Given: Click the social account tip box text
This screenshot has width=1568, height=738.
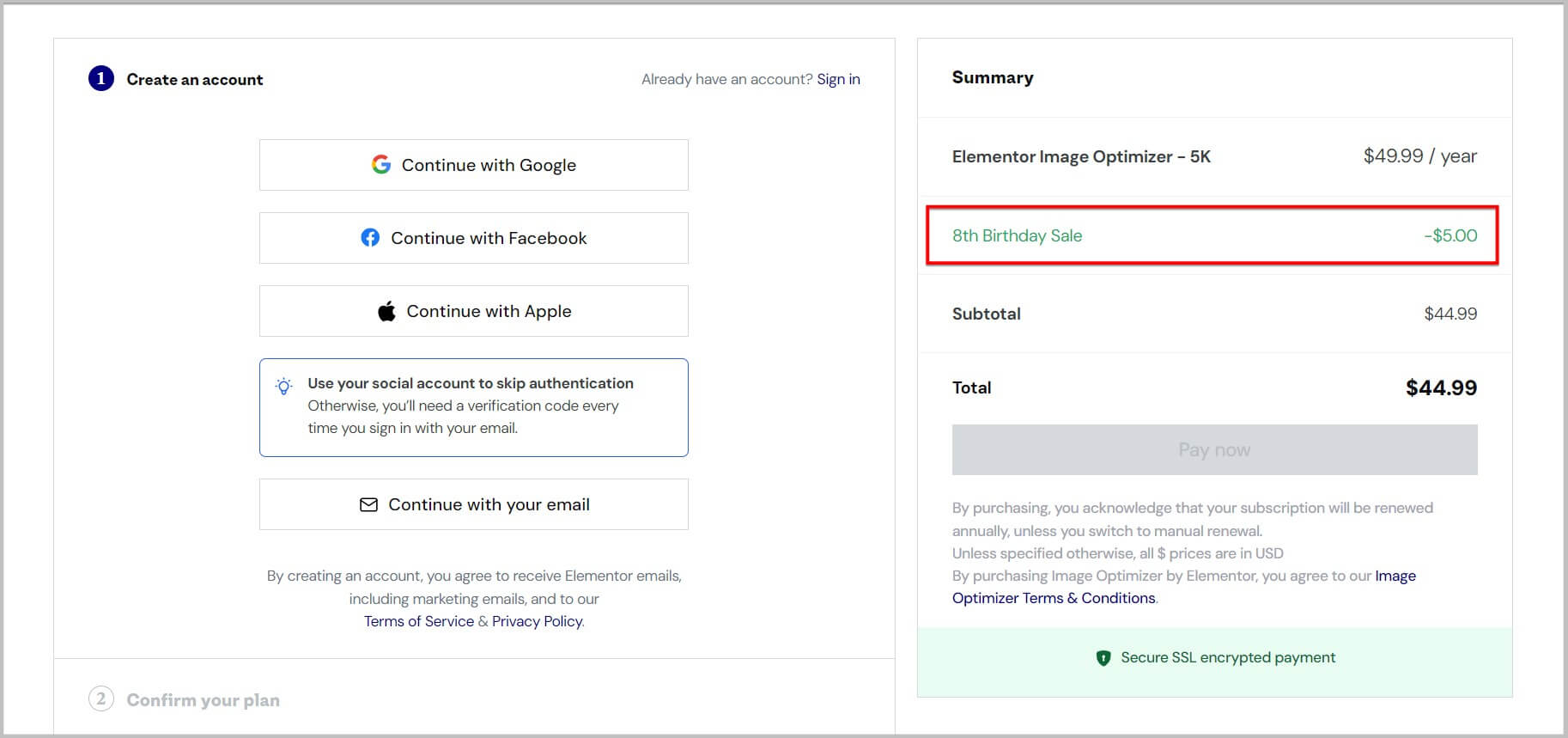Looking at the screenshot, I should (471, 406).
